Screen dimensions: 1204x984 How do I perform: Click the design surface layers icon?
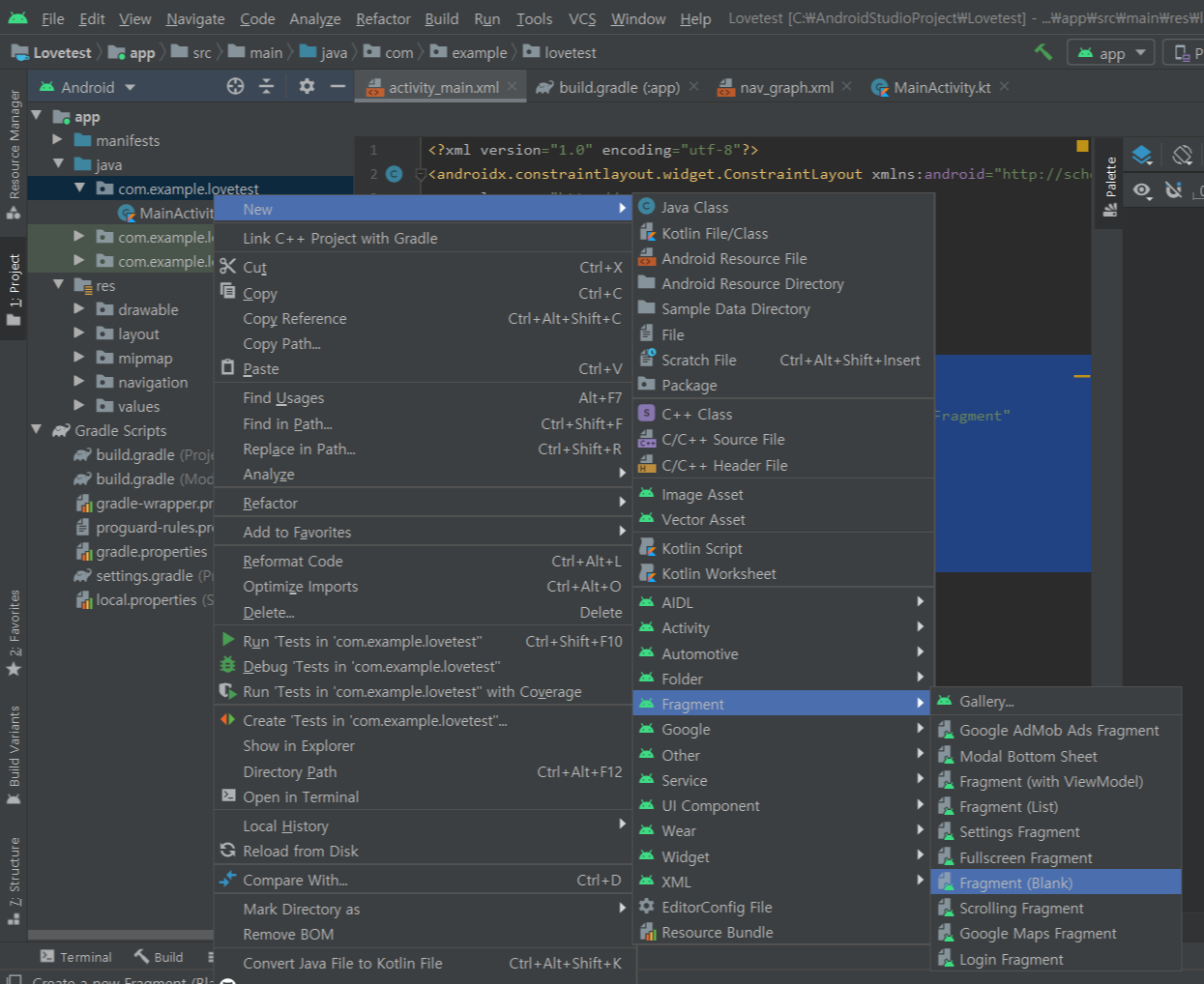(x=1142, y=155)
